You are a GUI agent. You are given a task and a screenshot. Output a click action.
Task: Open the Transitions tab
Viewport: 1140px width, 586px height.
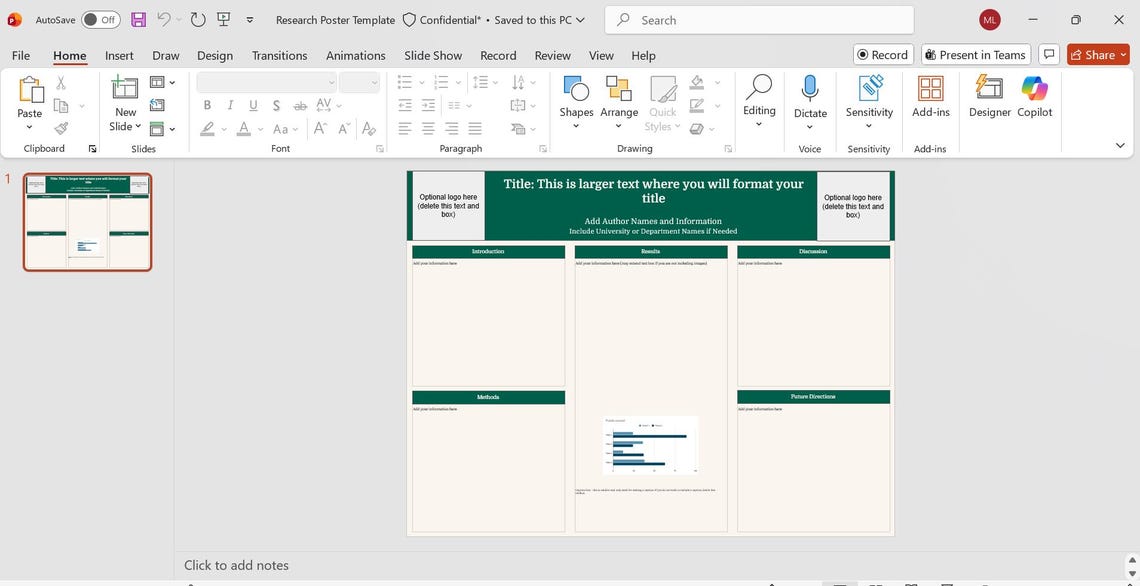coord(279,55)
